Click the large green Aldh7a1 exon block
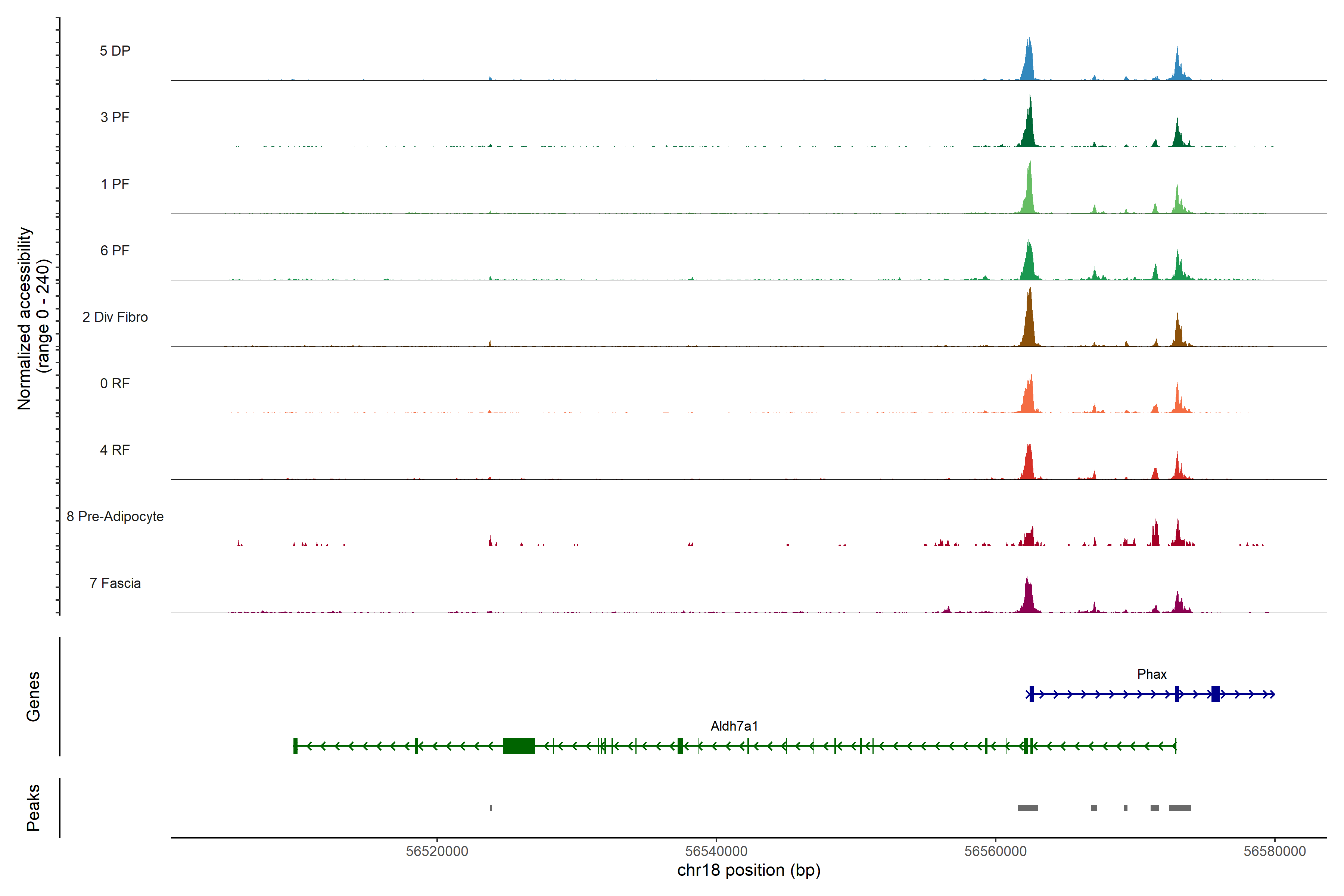The image size is (1344, 896). point(518,746)
